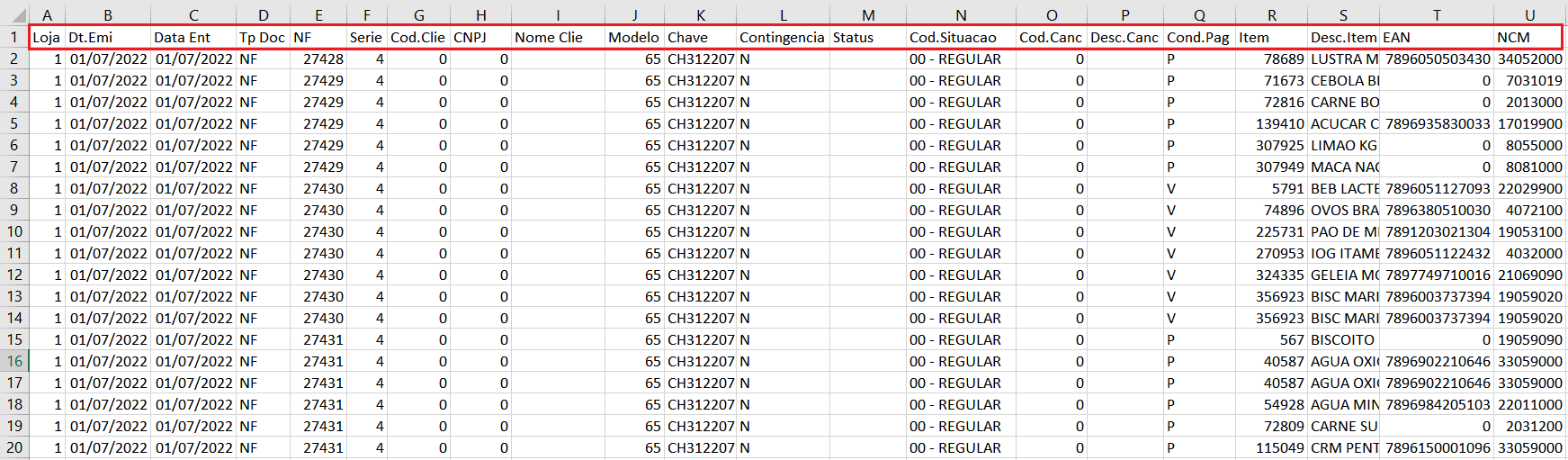Click the Loja header cell
The height and width of the screenshot is (460, 1568).
(x=47, y=37)
